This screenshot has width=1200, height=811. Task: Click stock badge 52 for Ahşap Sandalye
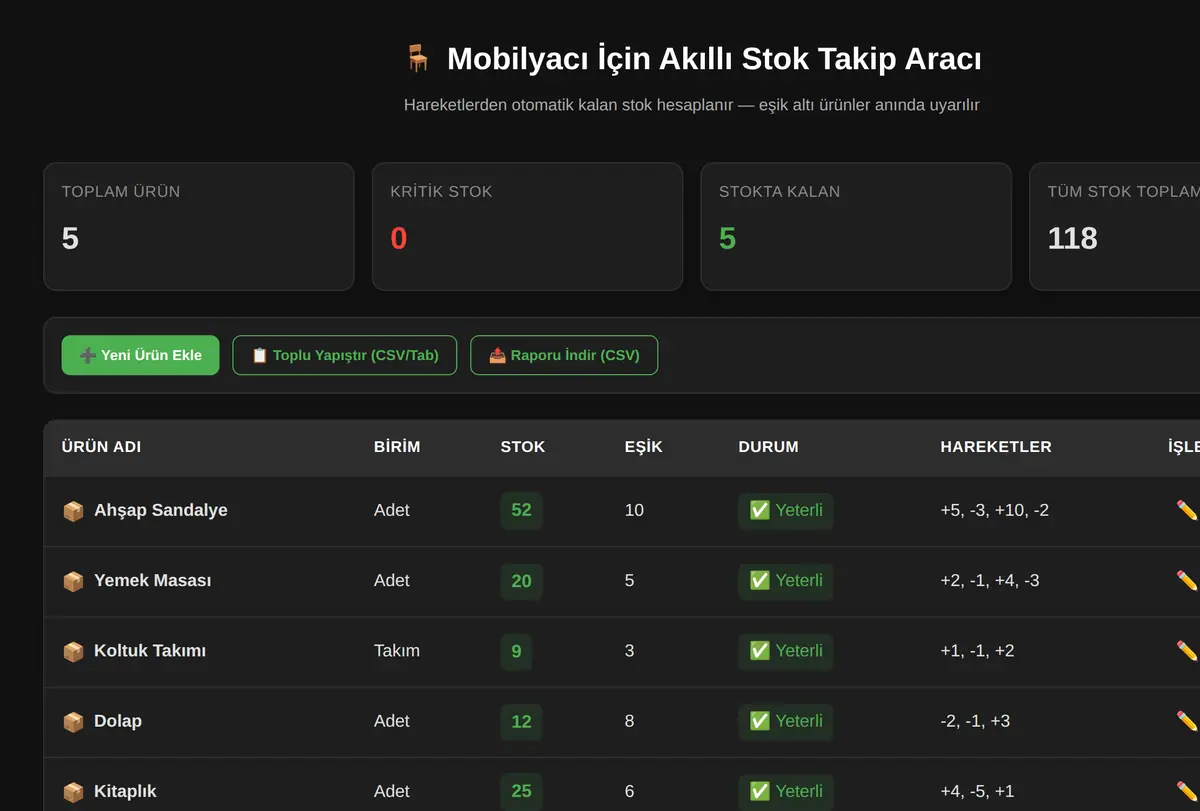point(521,510)
